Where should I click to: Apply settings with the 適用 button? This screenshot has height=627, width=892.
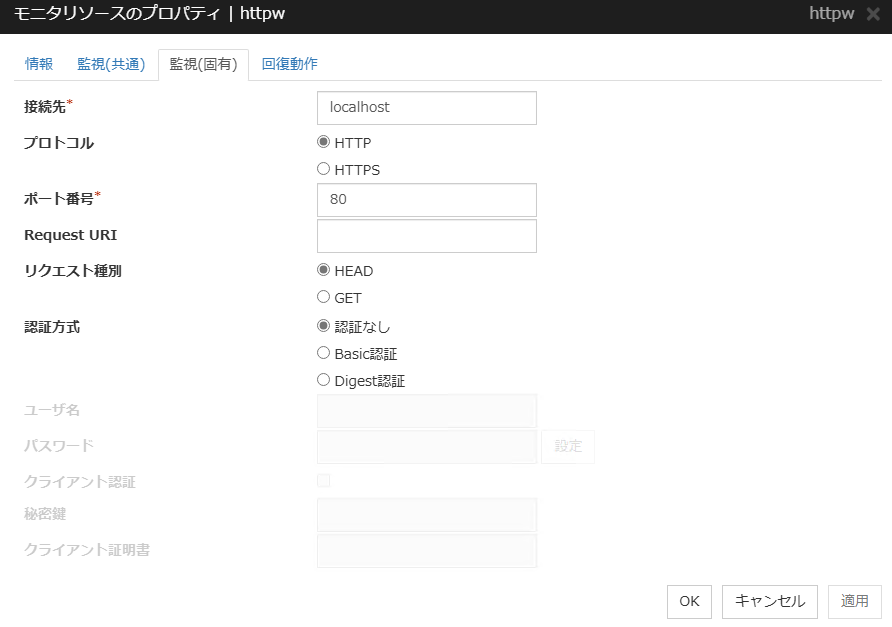pyautogui.click(x=855, y=602)
